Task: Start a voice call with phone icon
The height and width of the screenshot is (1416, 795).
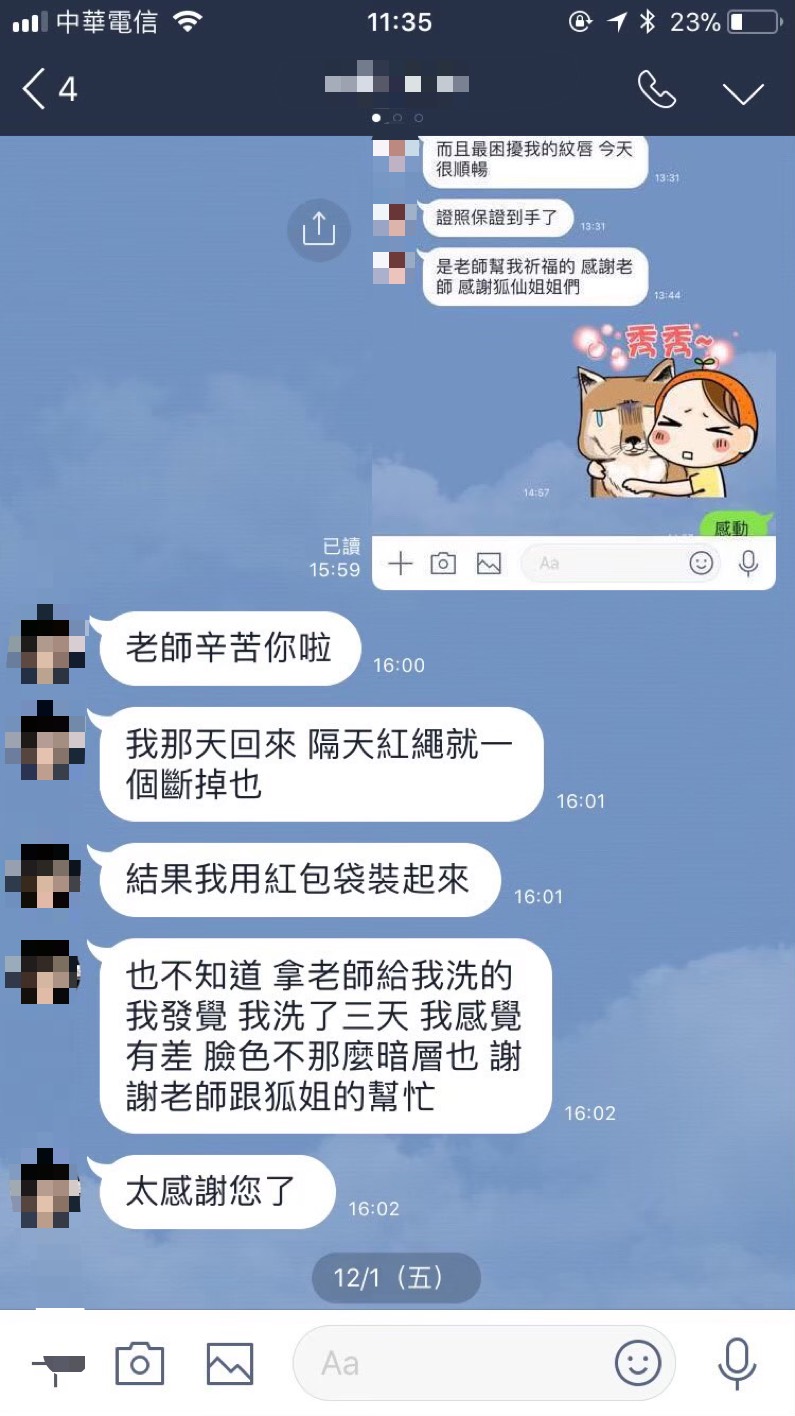Action: click(x=657, y=90)
